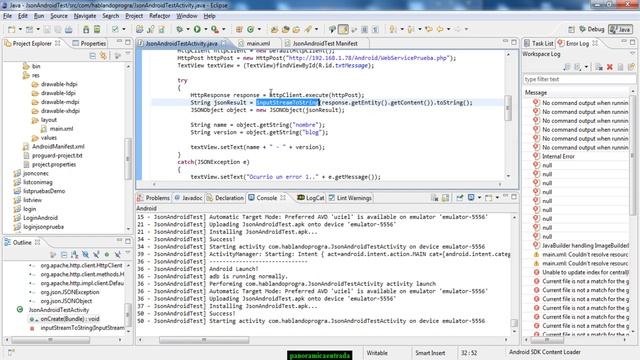Open the Source menu

coord(59,16)
